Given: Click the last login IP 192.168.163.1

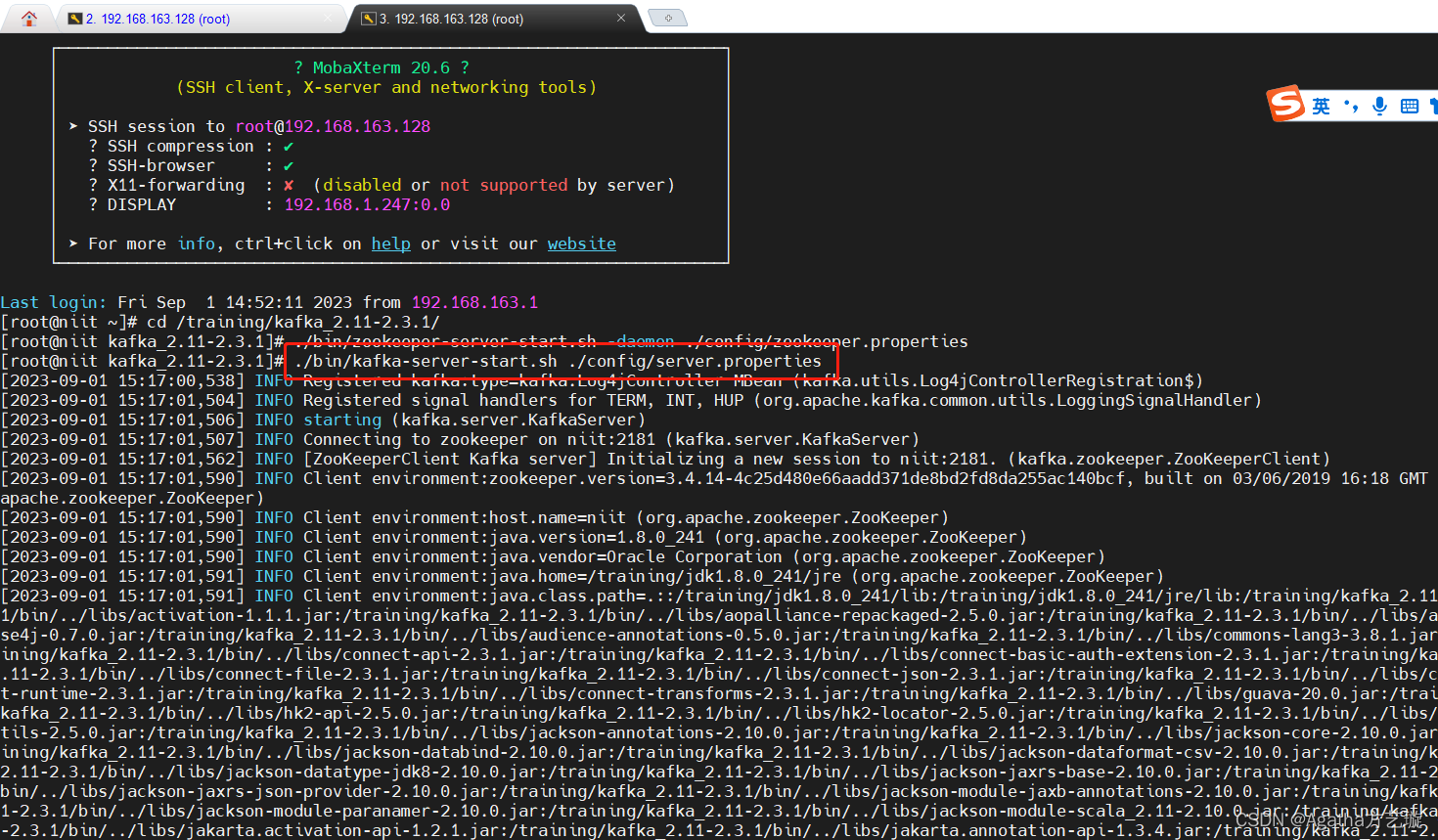Looking at the screenshot, I should coord(474,302).
